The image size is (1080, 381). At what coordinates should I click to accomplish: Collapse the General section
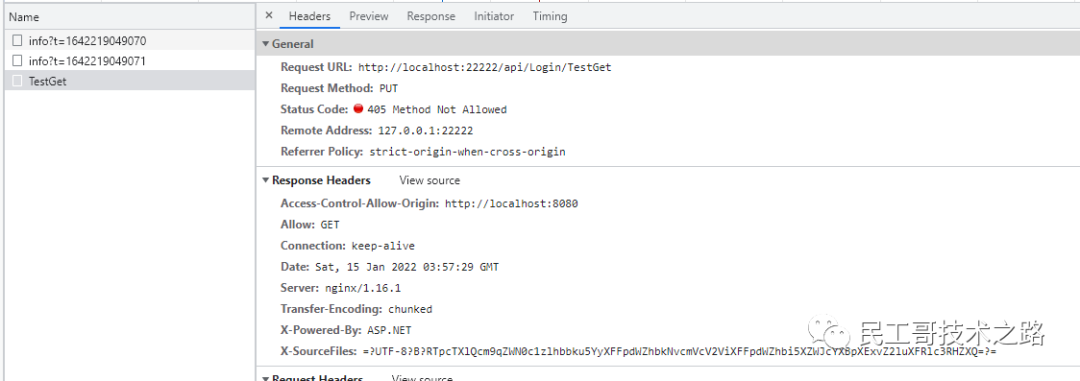click(x=266, y=44)
